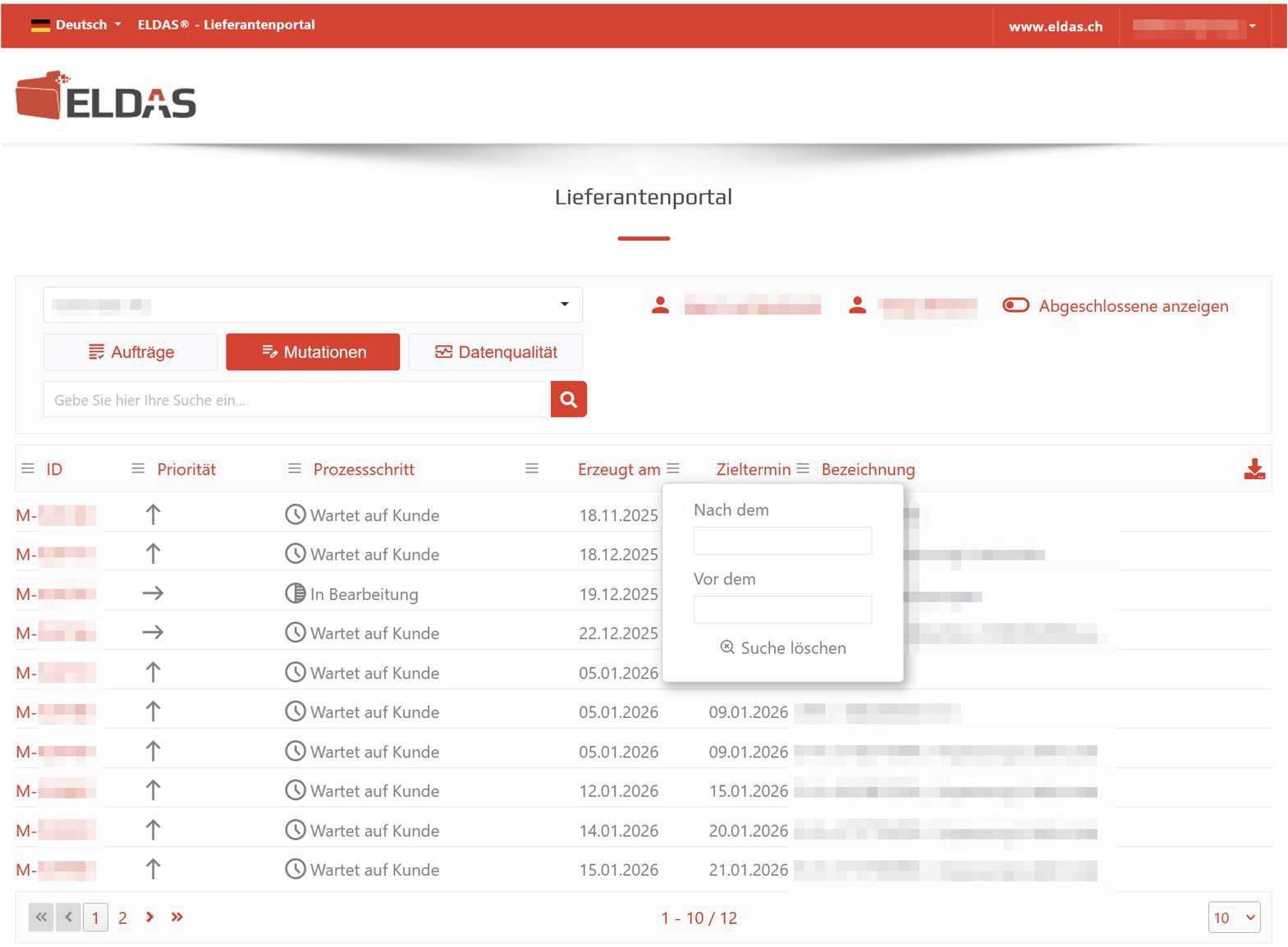Click the Vor dem date field
1288x947 pixels.
click(x=782, y=610)
